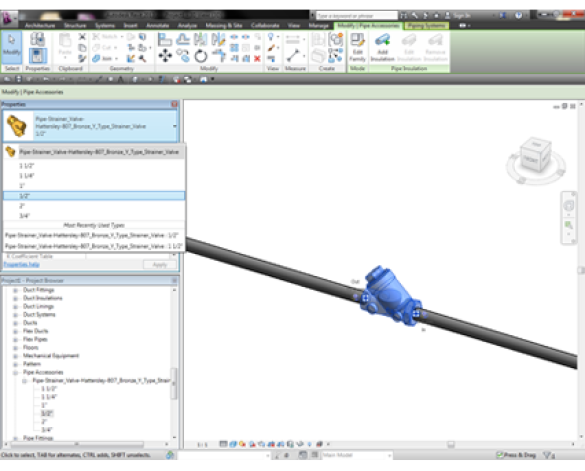This screenshot has height=471, width=585.
Task: Expand the Mechanical Equipment tree node
Action: tap(16, 356)
